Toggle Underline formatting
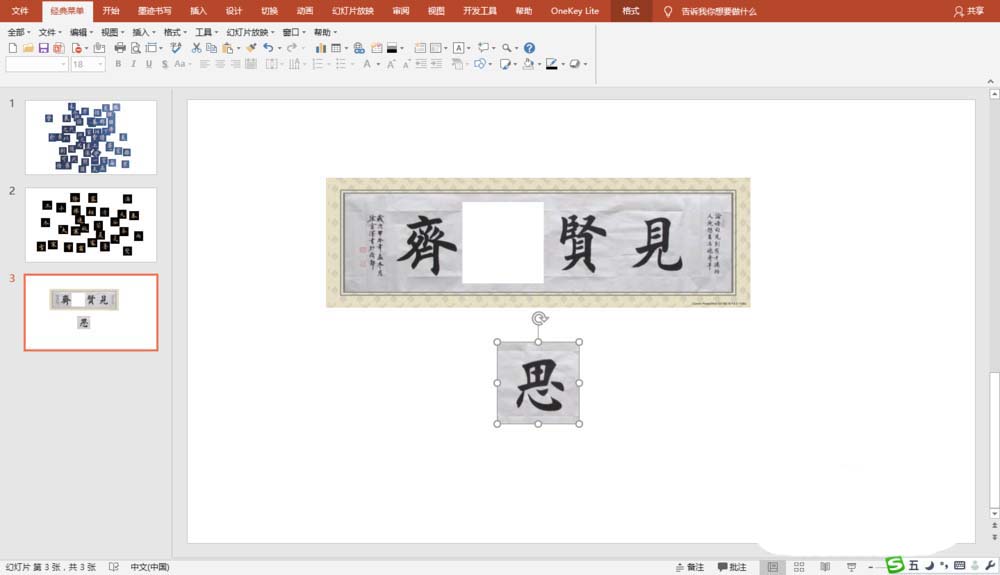The image size is (1000, 575). (x=149, y=64)
